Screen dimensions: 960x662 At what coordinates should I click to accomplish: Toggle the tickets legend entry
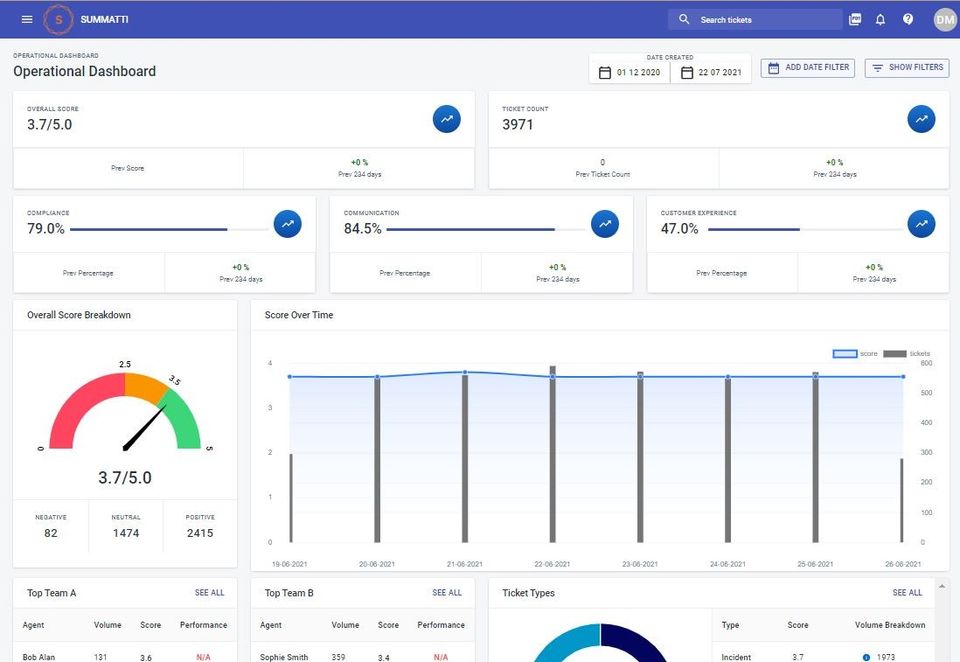906,353
